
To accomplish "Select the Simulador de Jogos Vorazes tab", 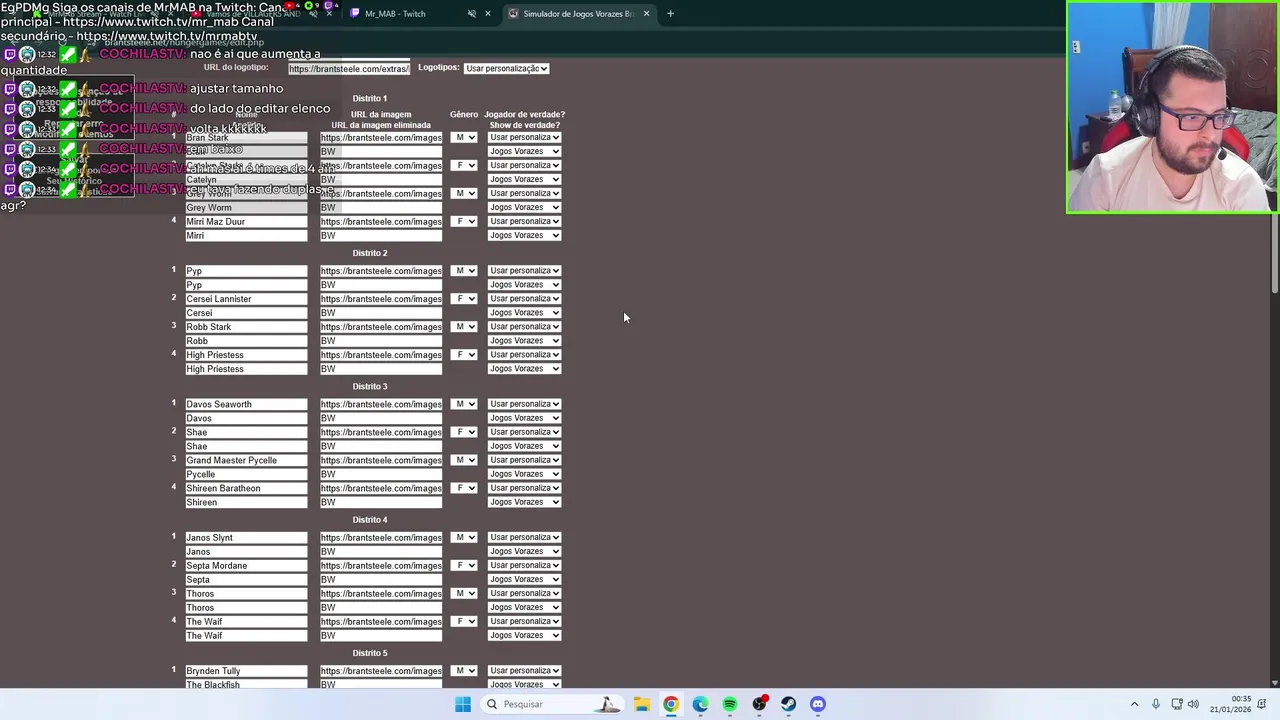I will click(x=578, y=14).
